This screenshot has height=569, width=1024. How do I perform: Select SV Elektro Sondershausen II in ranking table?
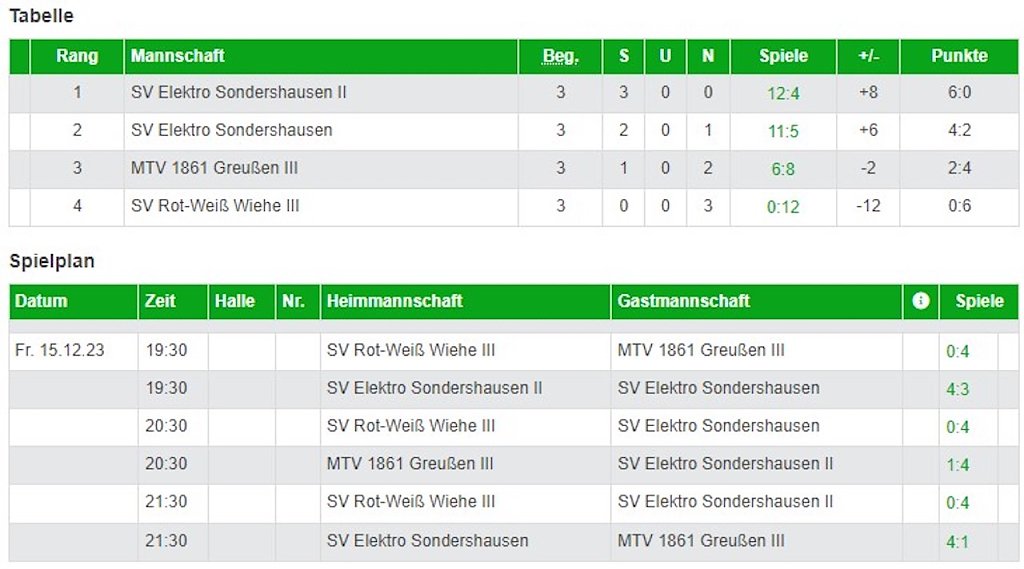[239, 92]
